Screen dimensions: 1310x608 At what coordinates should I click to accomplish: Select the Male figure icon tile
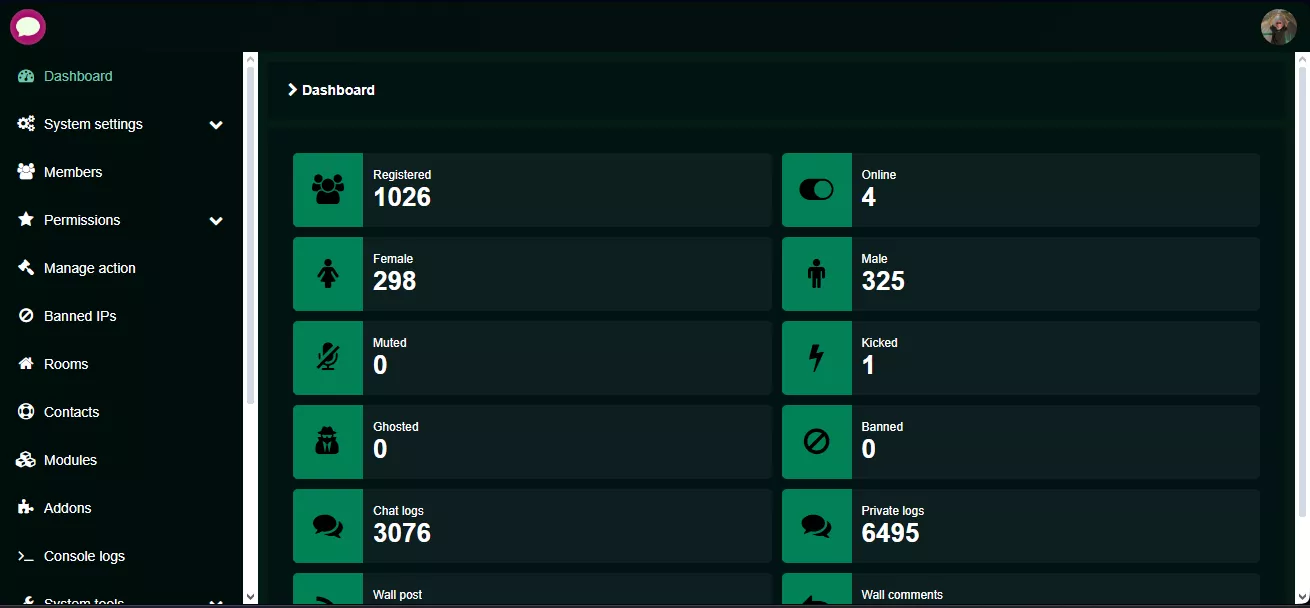tap(817, 274)
